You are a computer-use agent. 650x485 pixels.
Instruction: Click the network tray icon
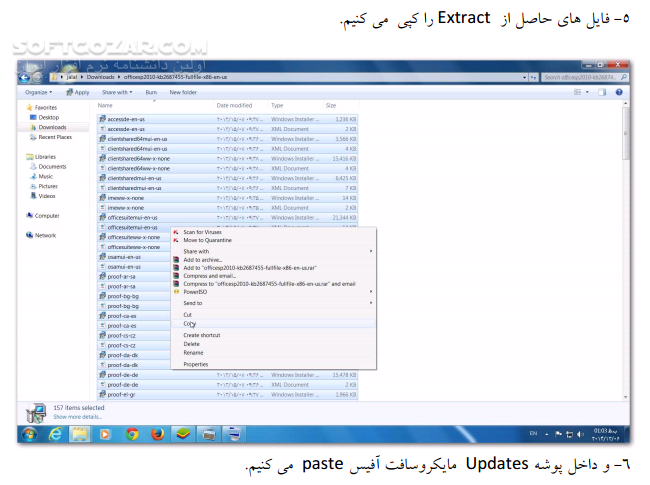point(570,434)
